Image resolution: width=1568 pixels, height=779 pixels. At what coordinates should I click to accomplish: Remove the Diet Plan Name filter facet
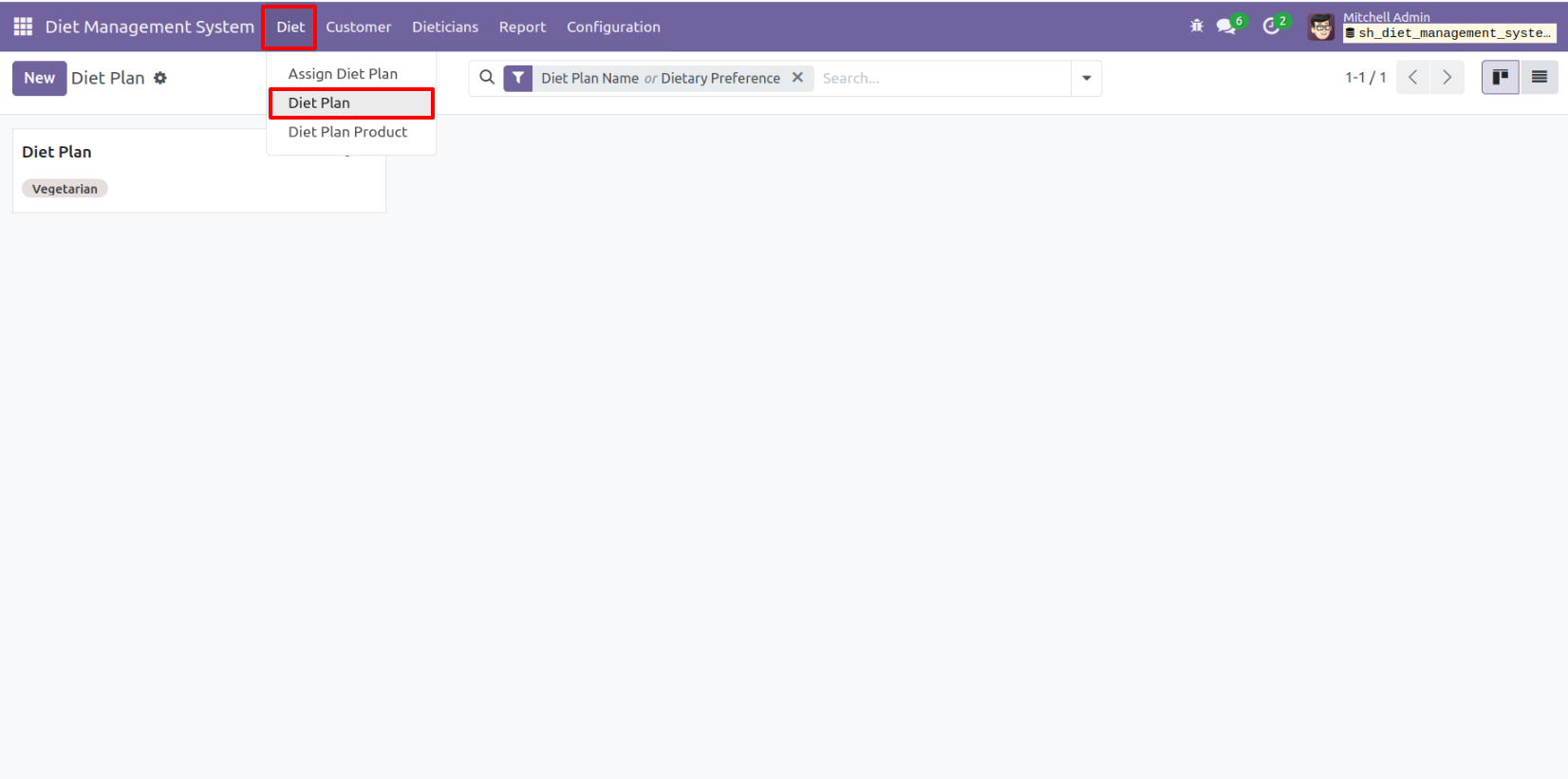(x=797, y=78)
